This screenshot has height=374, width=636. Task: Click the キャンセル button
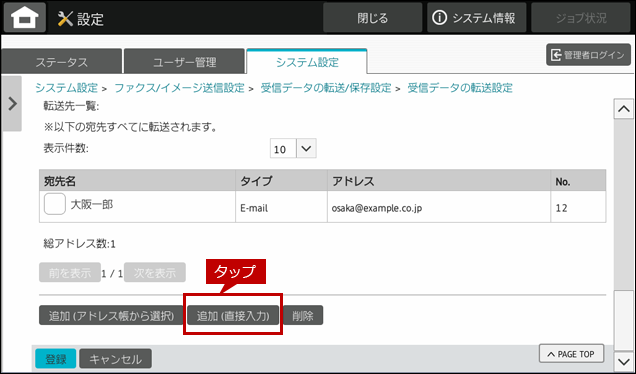115,359
